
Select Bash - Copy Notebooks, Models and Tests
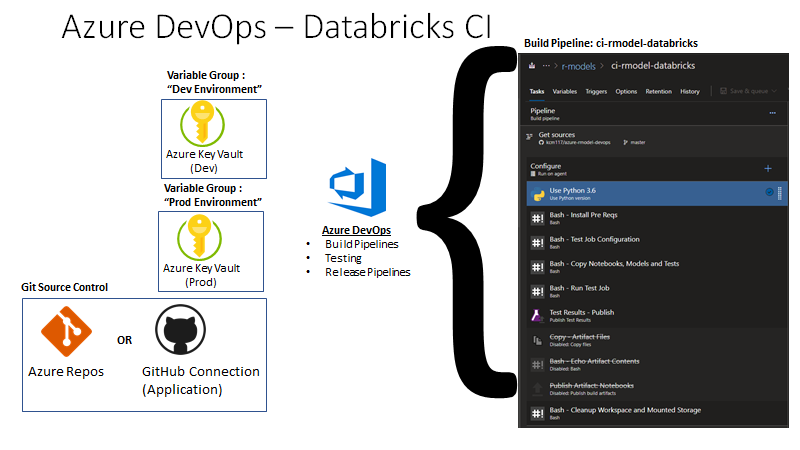point(657,267)
